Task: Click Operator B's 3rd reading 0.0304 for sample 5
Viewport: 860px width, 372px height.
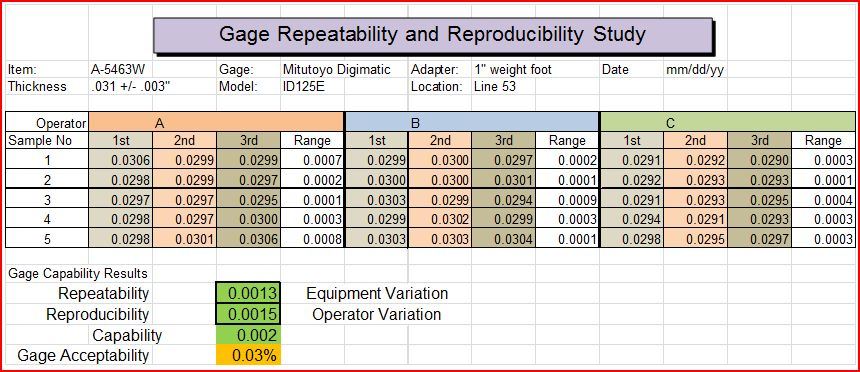Action: tap(503, 239)
